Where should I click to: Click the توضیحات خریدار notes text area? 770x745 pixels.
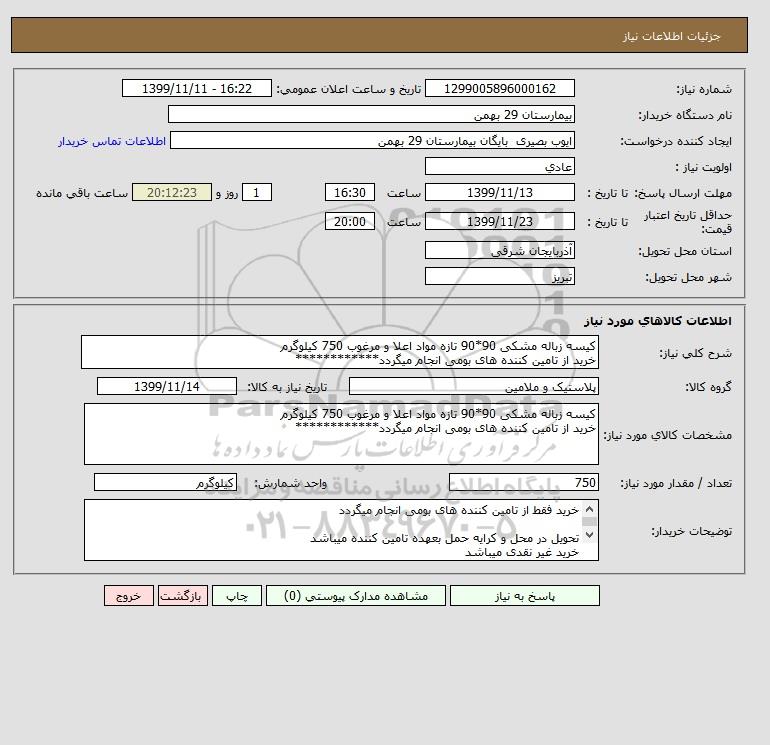point(341,530)
